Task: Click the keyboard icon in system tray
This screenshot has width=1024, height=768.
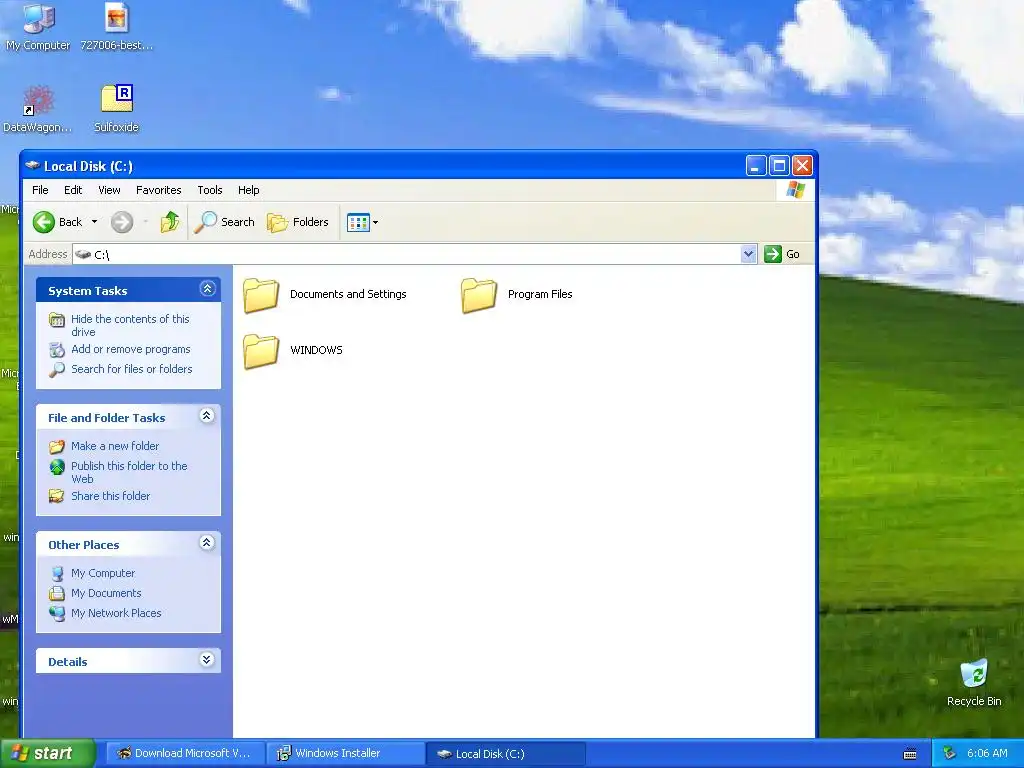Action: point(910,754)
